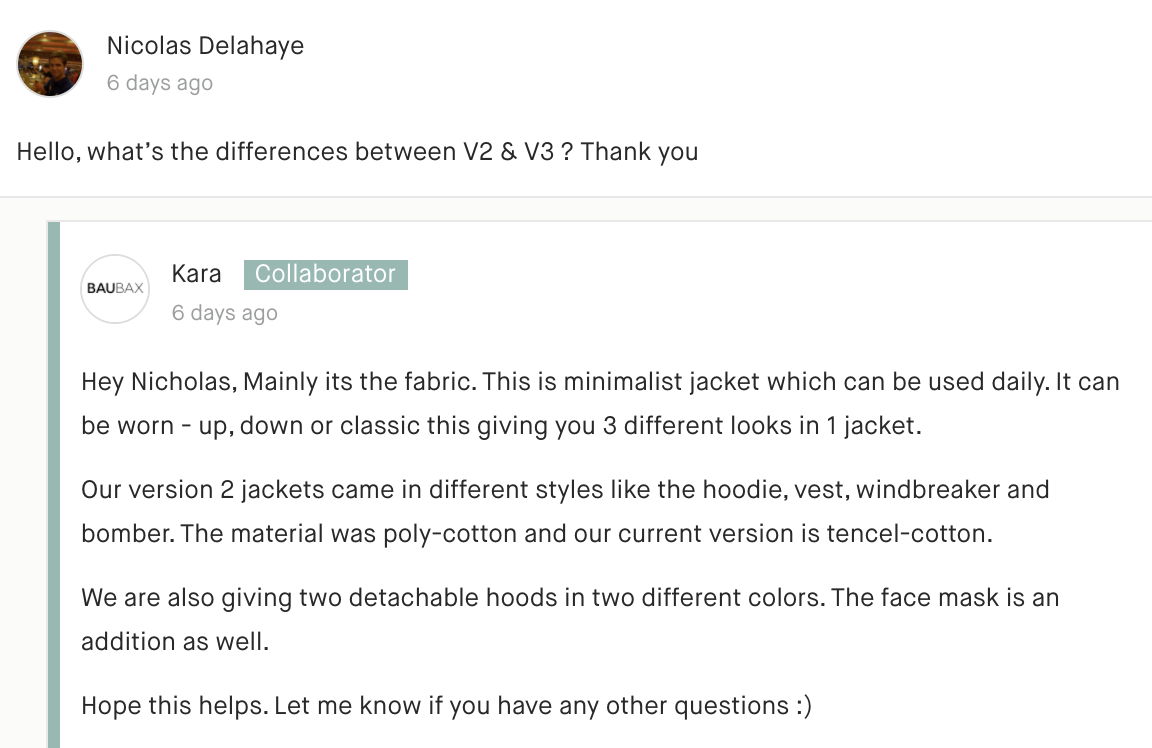Click the "Hope this helps" closing line
This screenshot has width=1152, height=748.
(446, 705)
